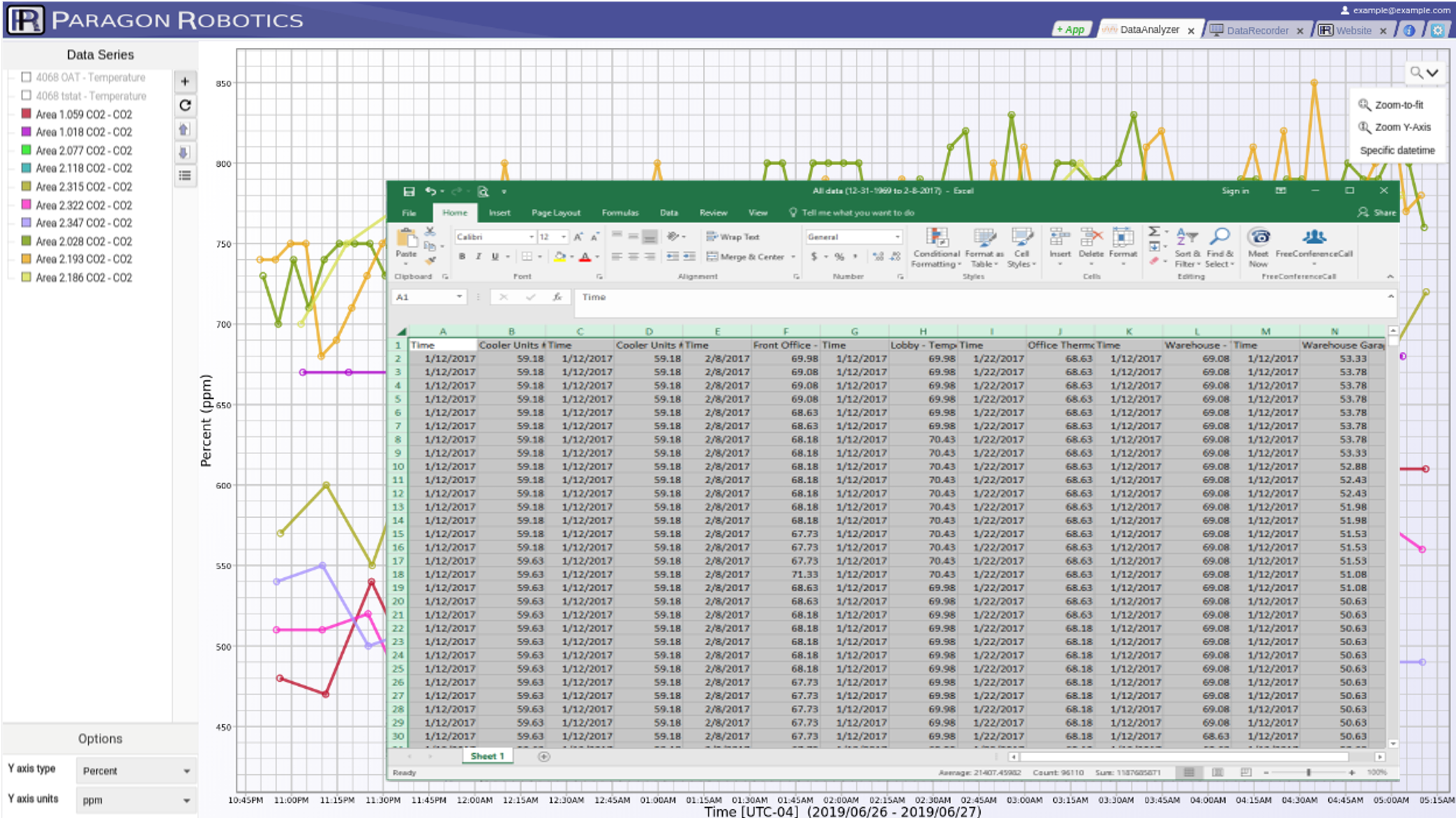Click the Print Preview icon in Excel toolbar
The width and height of the screenshot is (1456, 818).
(x=483, y=191)
